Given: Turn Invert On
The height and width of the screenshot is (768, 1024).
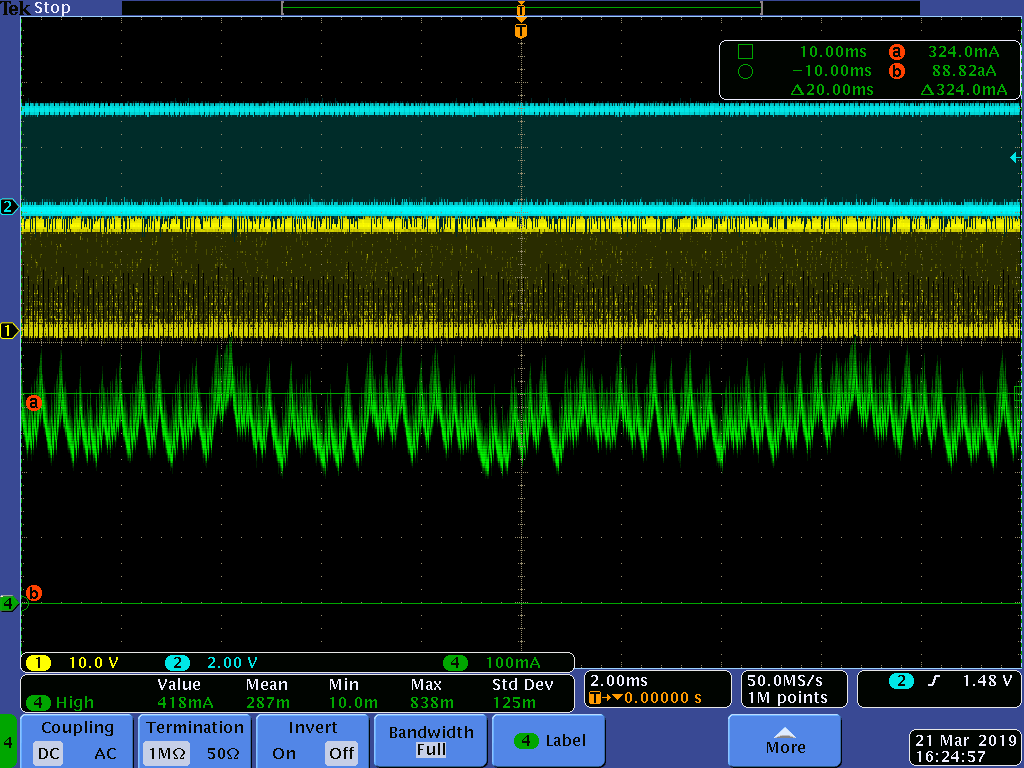Looking at the screenshot, I should 284,753.
